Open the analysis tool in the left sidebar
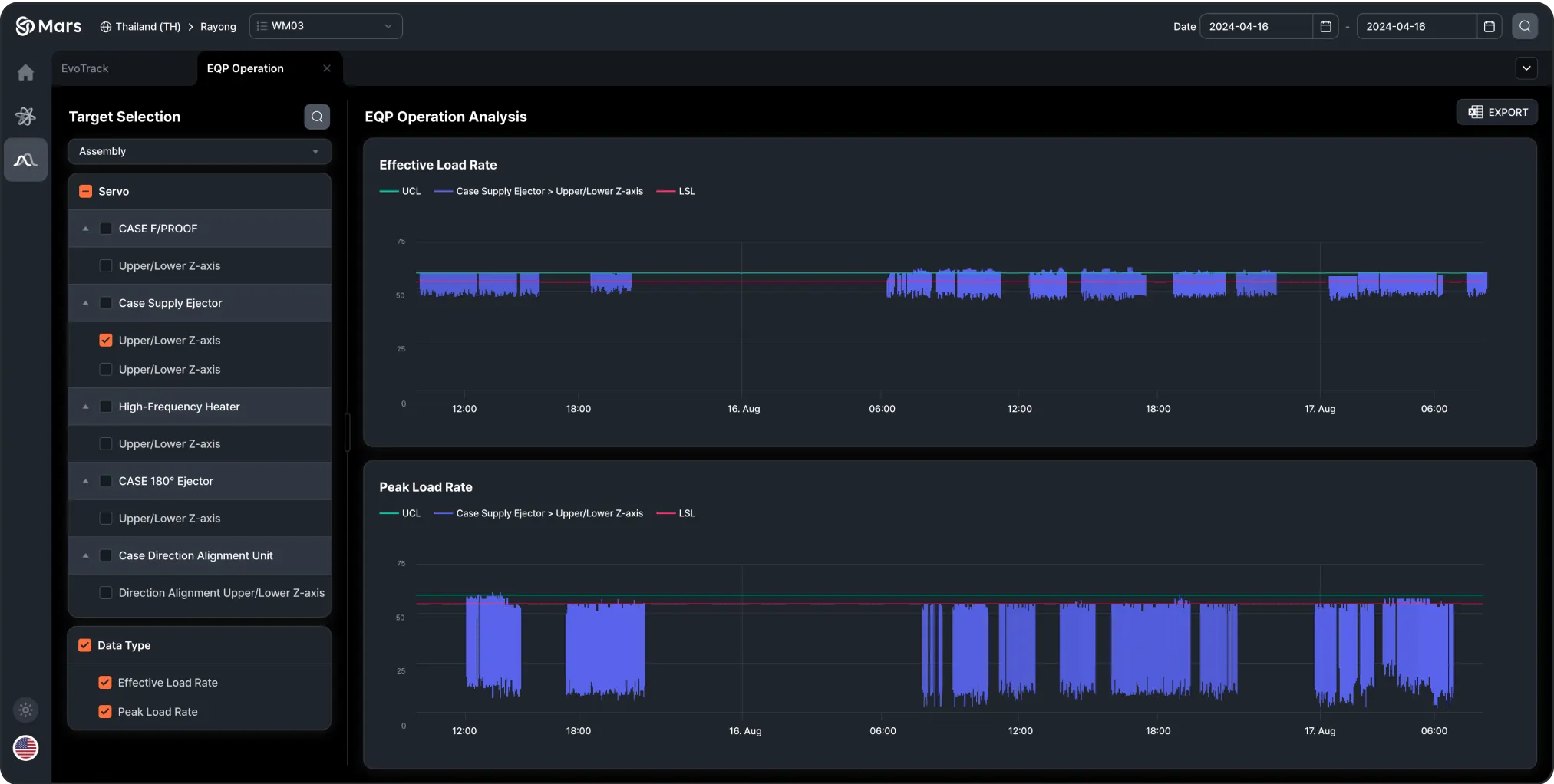The width and height of the screenshot is (1554, 784). 25,160
